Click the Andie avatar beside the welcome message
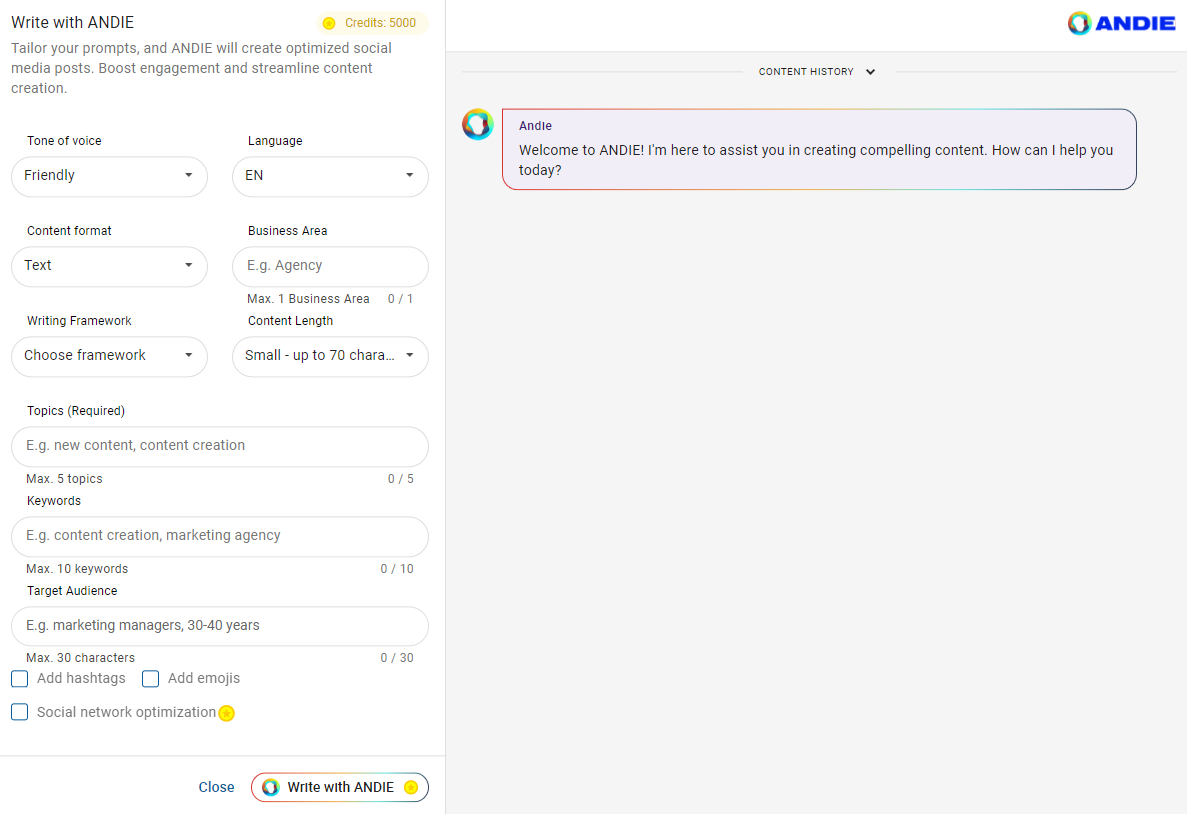This screenshot has width=1187, height=814. 478,124
